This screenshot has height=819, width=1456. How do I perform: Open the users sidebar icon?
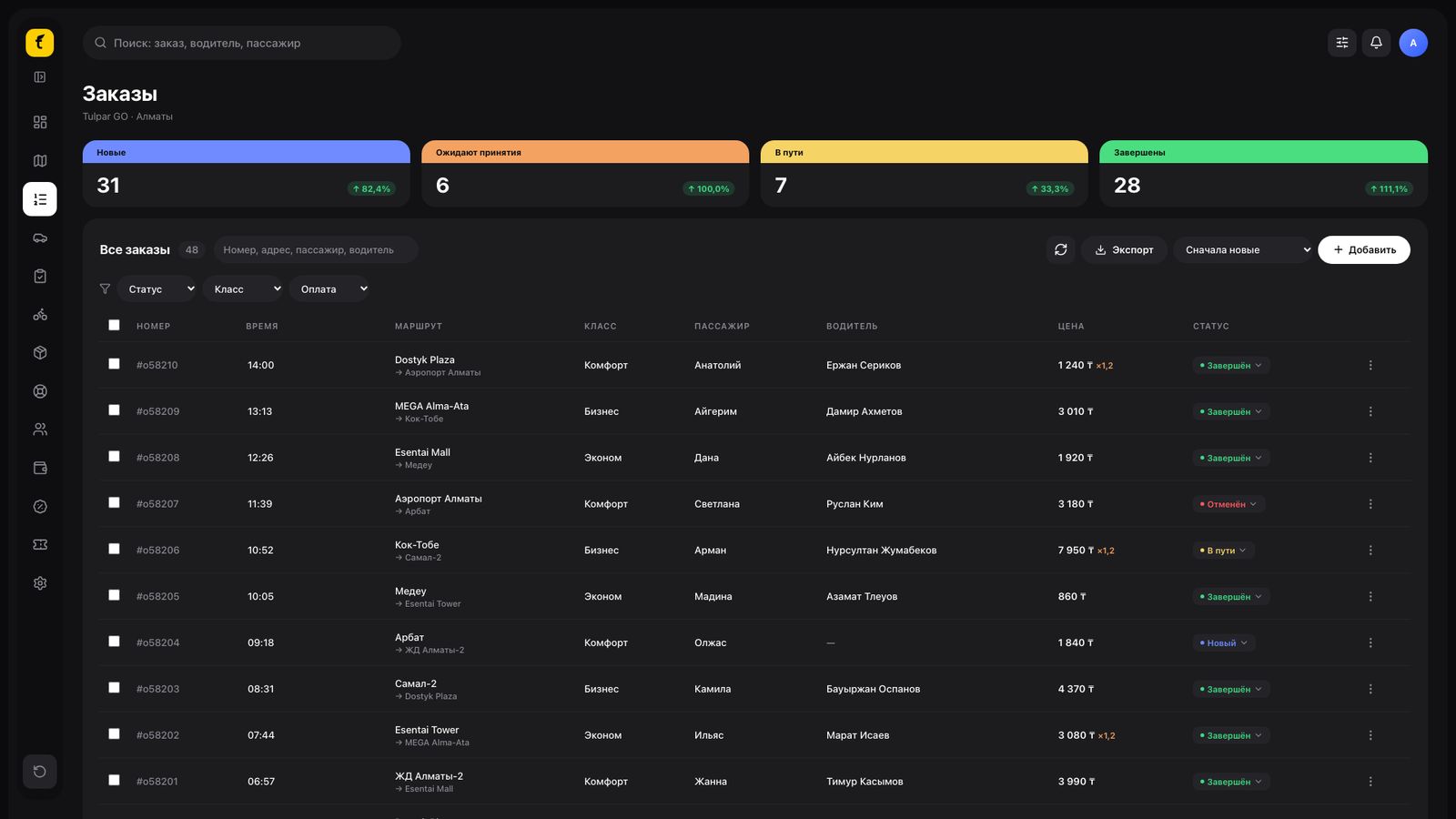click(x=40, y=430)
